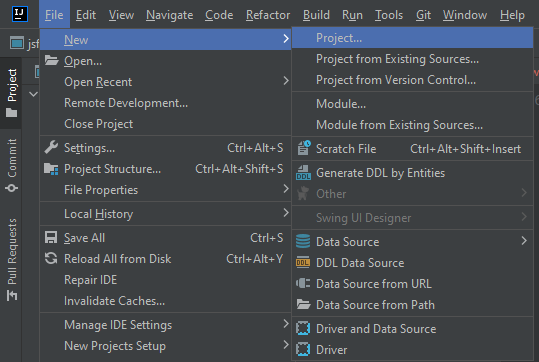539x362 pixels.
Task: Click the Driver icon
Action: click(303, 349)
